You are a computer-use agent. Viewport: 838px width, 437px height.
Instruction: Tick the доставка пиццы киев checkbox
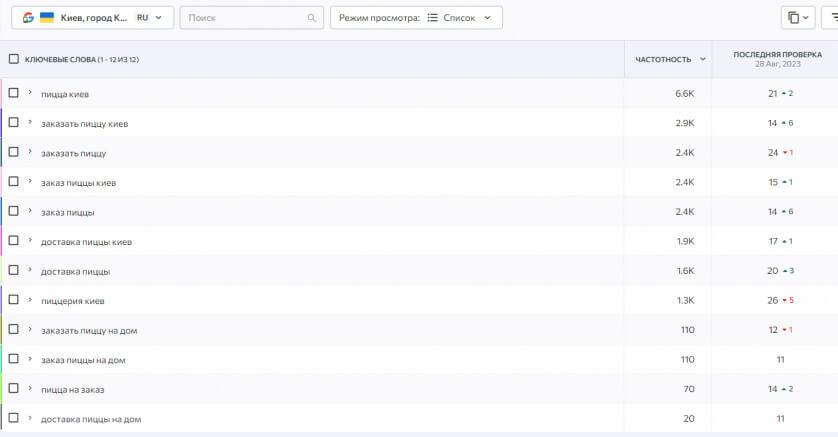coord(14,241)
